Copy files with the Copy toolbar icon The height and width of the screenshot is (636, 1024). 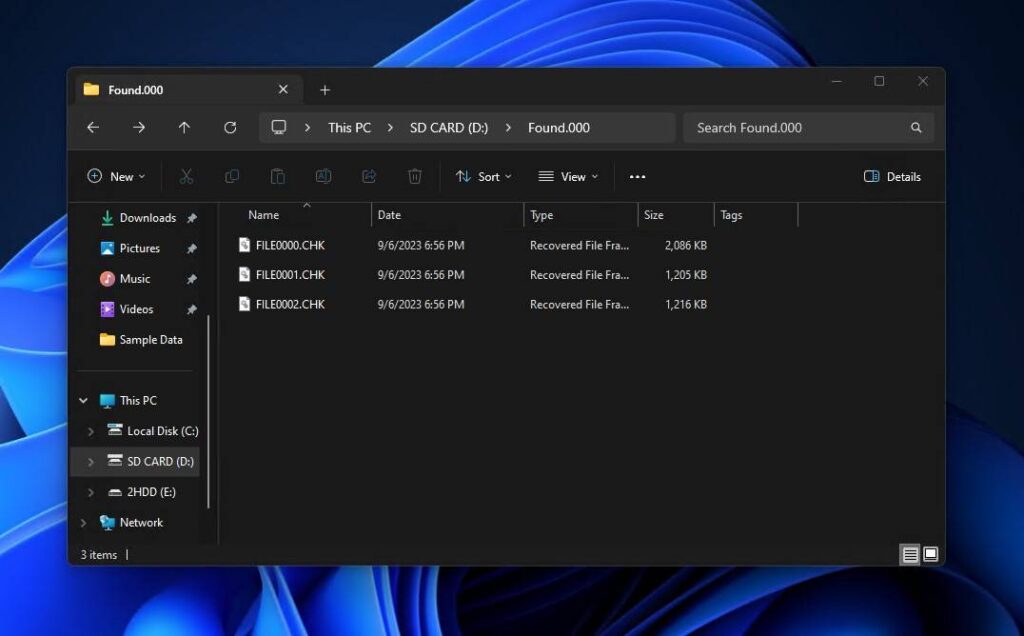point(232,176)
